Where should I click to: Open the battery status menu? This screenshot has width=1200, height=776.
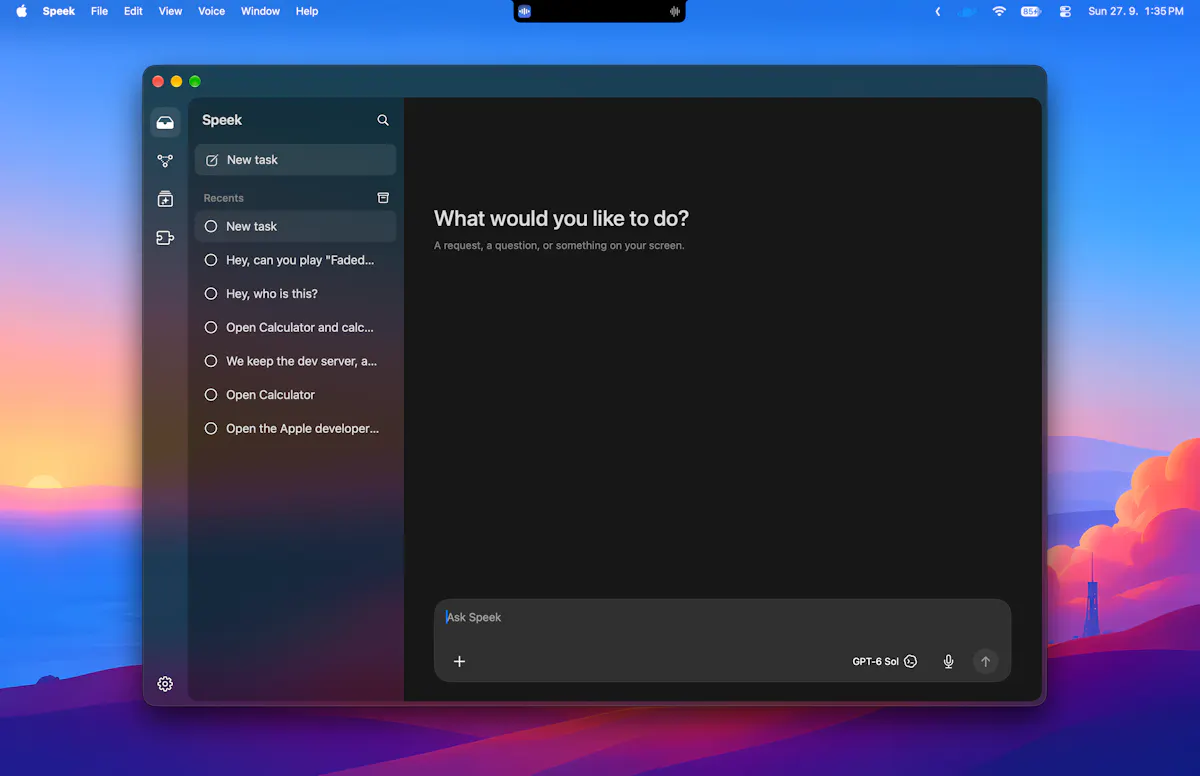[x=1031, y=11]
